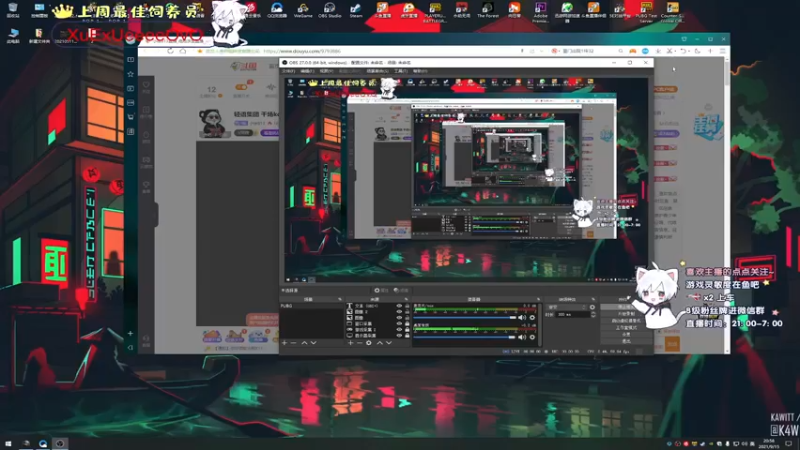Open the OBS Studio desktop shortcut

pyautogui.click(x=329, y=9)
